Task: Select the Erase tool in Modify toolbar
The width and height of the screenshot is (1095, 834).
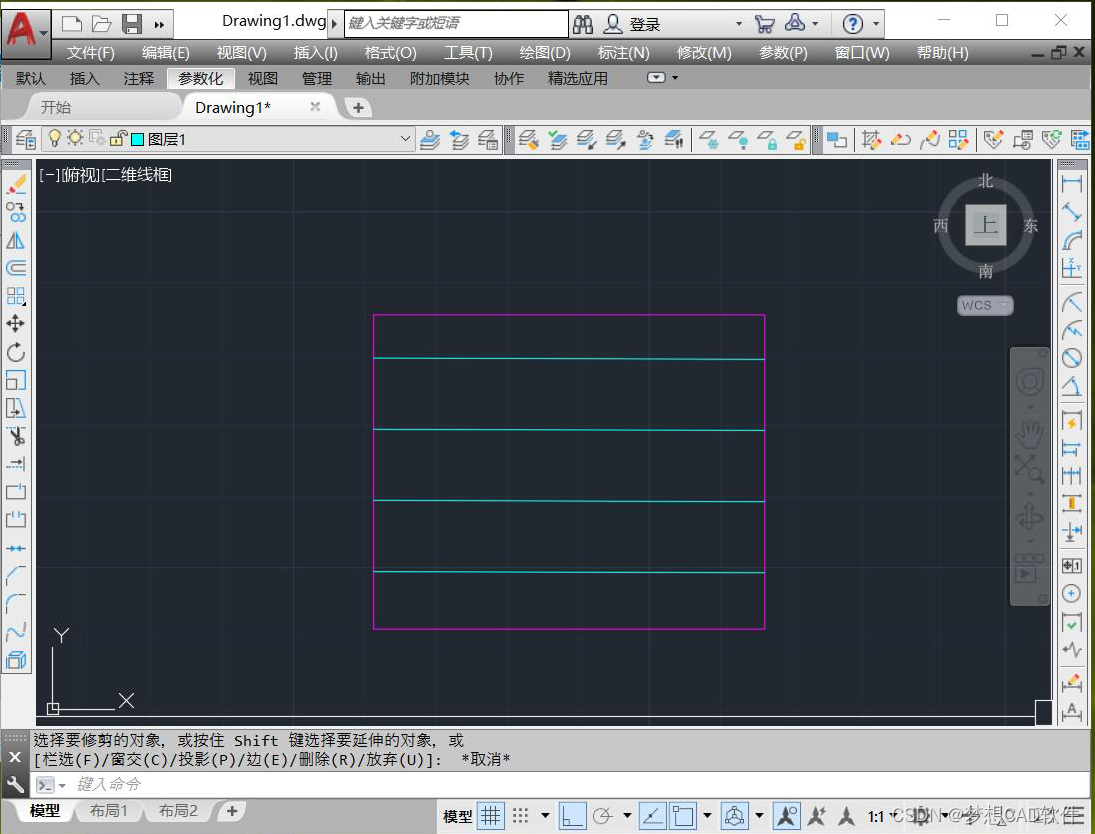Action: click(x=16, y=184)
